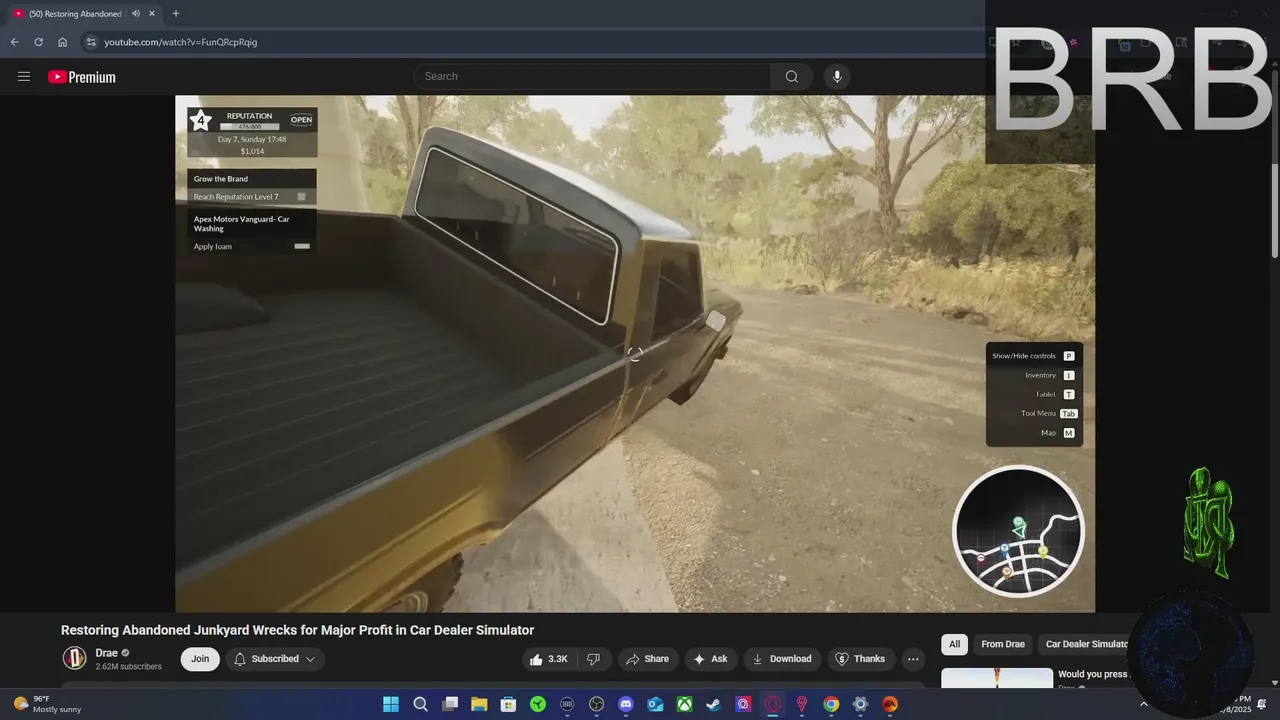The image size is (1280, 720).
Task: Open Task View on taskbar
Action: (450, 704)
